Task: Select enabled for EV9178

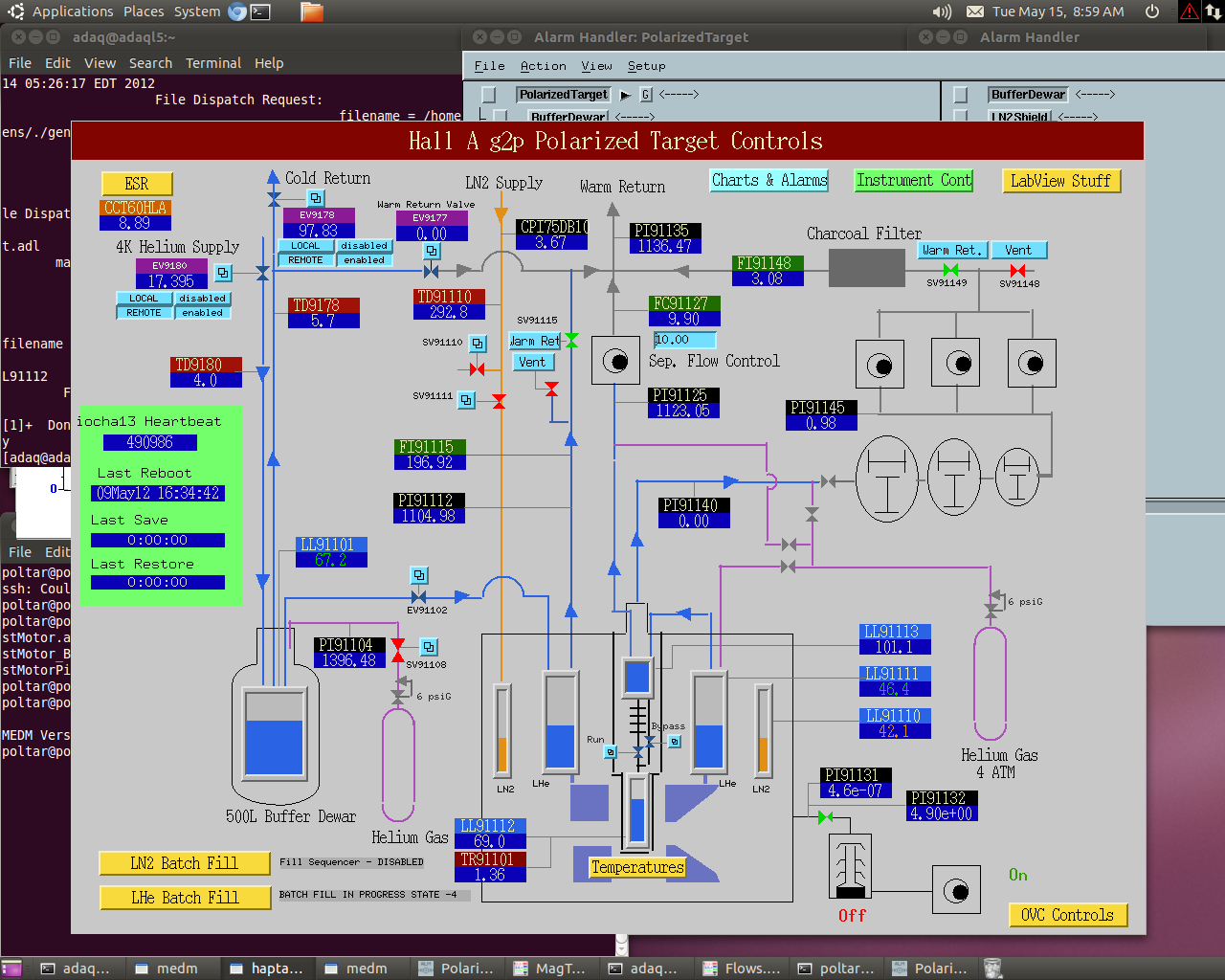Action: (x=364, y=260)
